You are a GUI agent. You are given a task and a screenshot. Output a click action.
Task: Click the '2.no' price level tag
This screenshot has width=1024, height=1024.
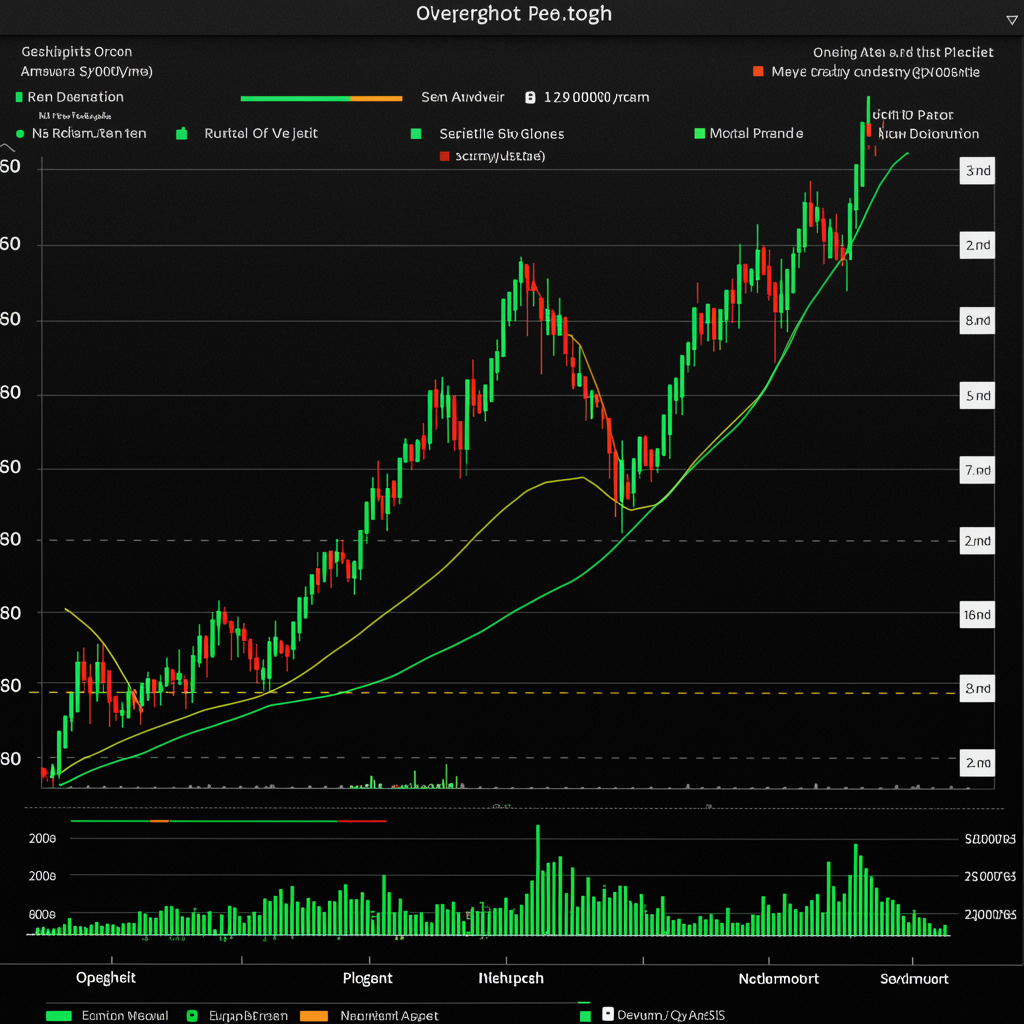pyautogui.click(x=977, y=763)
